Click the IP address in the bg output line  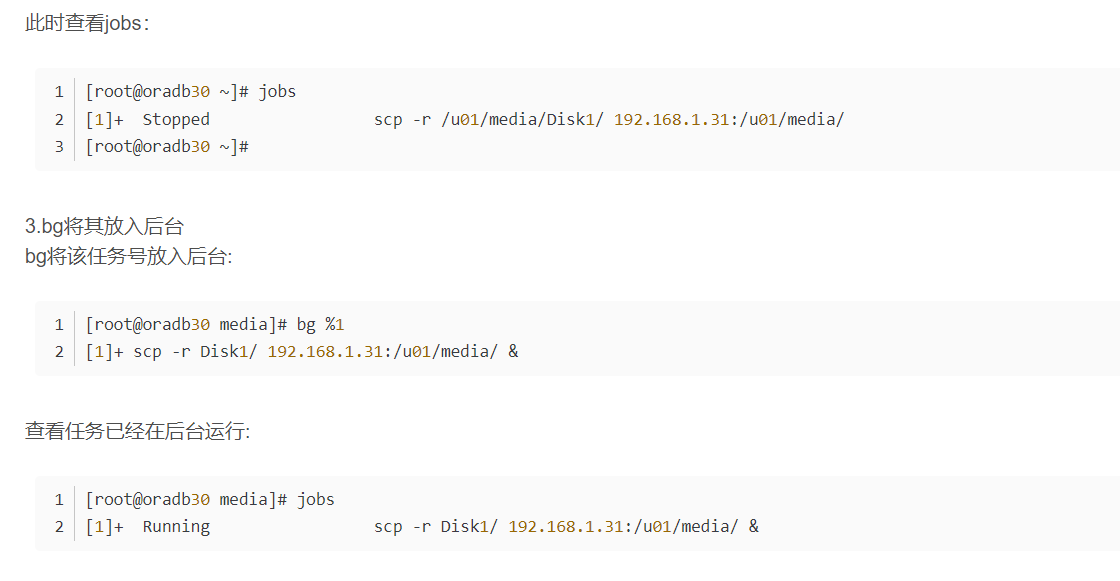click(325, 352)
